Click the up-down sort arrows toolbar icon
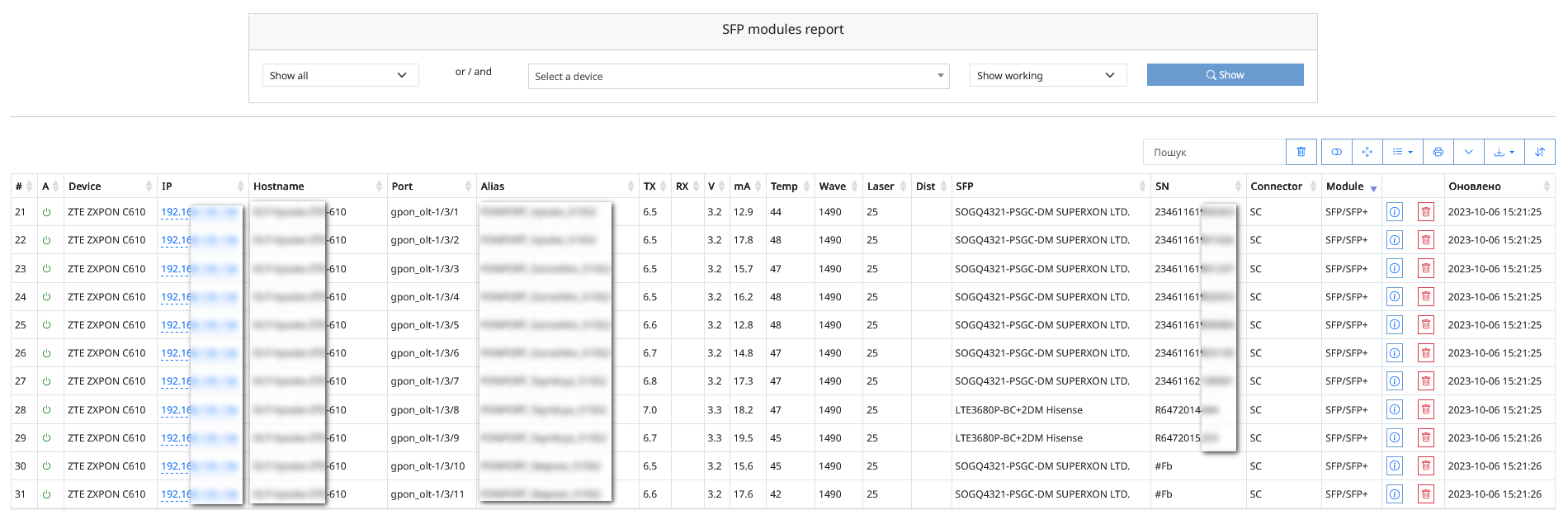This screenshot has width=1568, height=510. click(x=1540, y=152)
